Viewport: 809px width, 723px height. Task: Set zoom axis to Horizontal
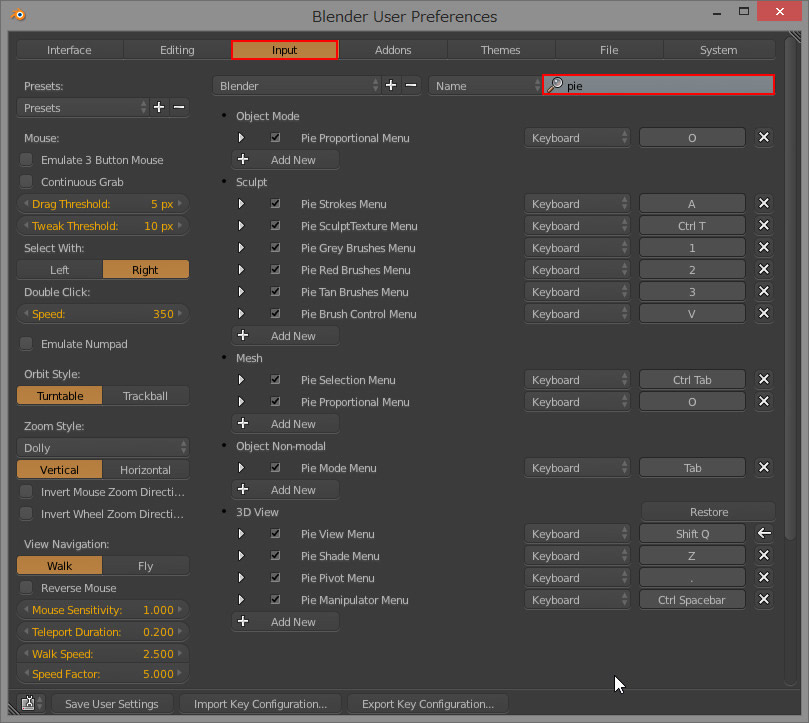145,470
